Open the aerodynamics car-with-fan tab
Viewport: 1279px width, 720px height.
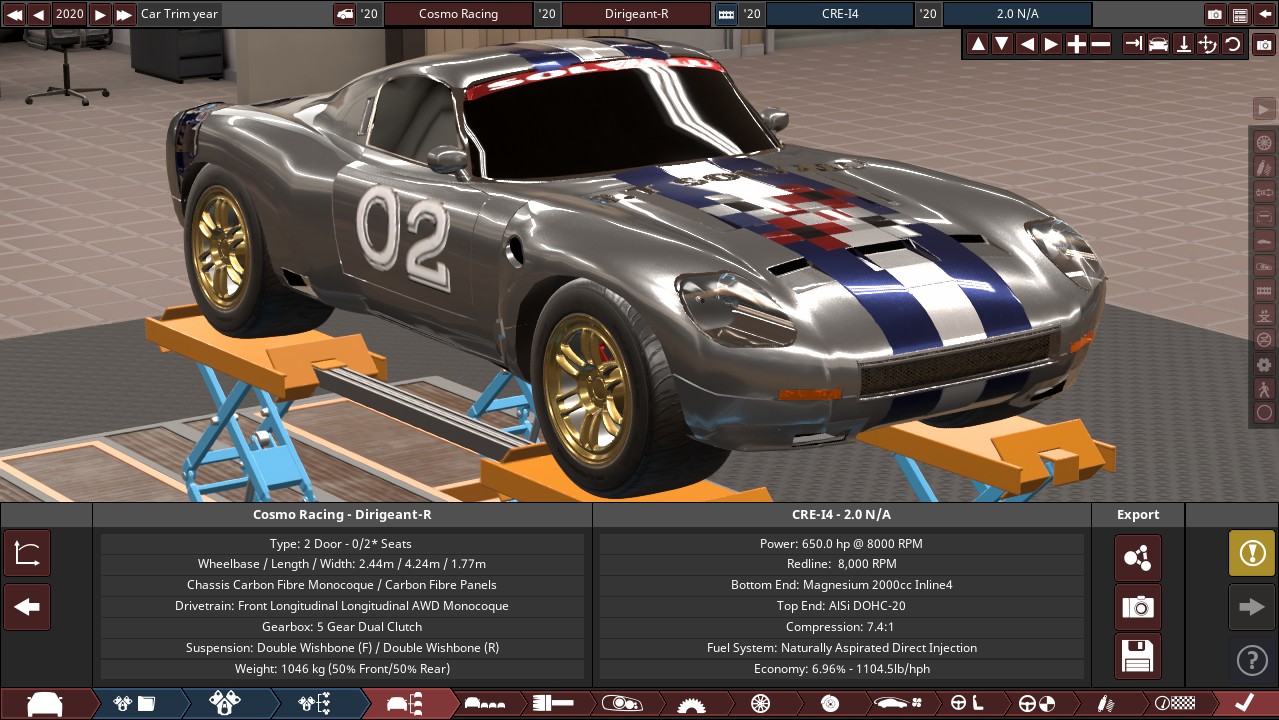click(898, 703)
